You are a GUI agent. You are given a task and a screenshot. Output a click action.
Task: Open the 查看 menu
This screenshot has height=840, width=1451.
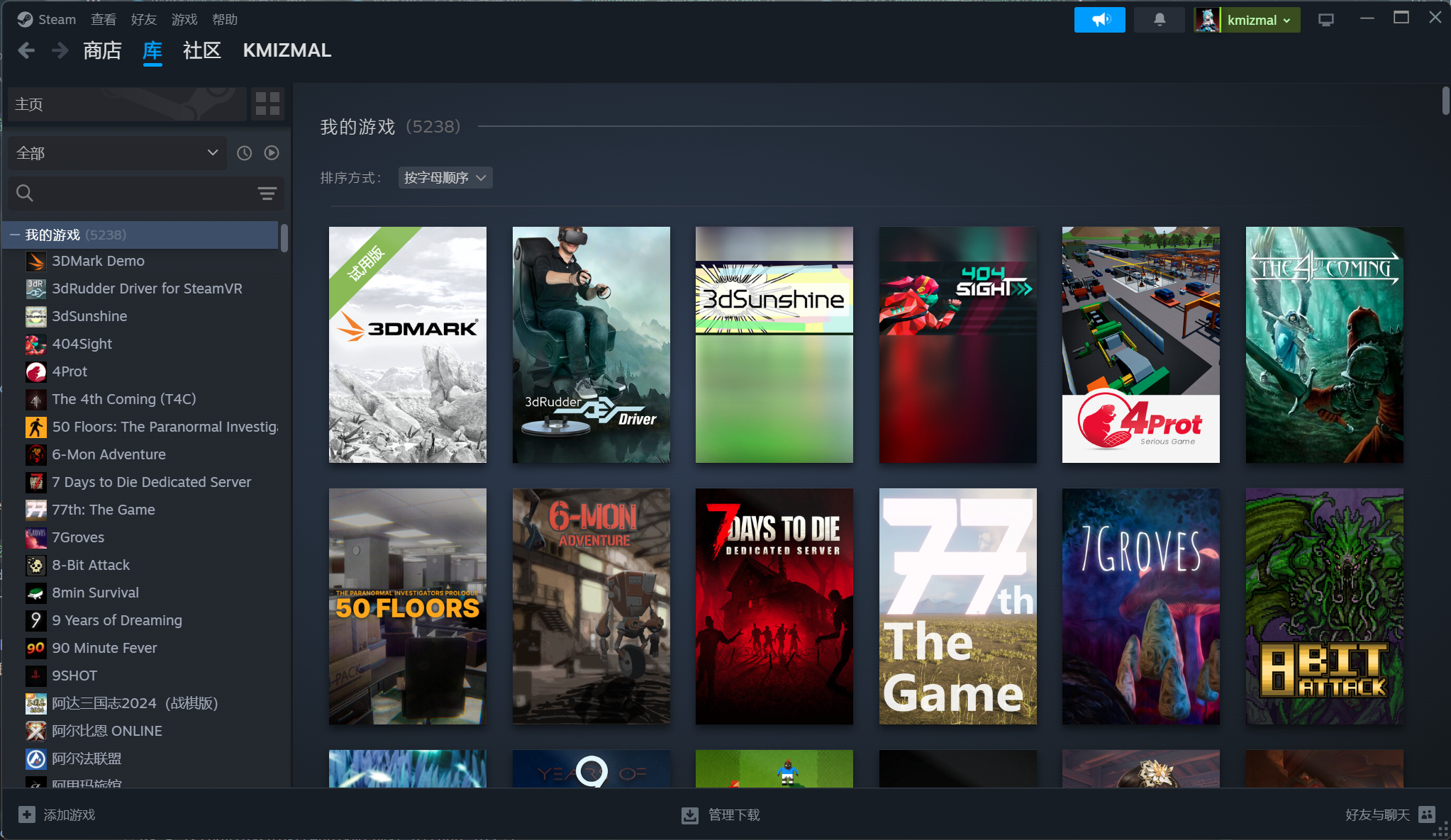click(x=104, y=20)
